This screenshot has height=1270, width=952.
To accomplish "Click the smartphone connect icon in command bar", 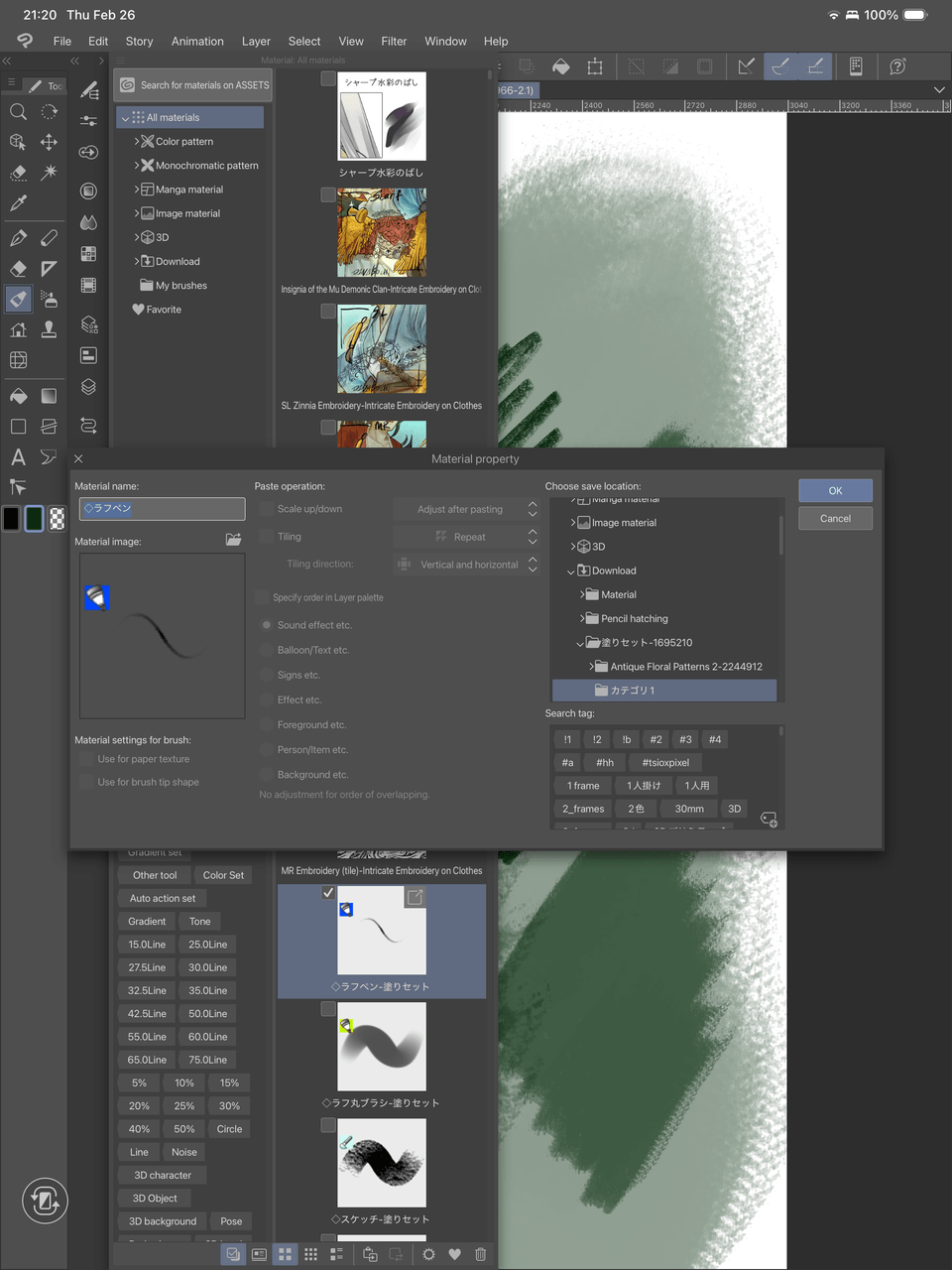I will (x=855, y=66).
